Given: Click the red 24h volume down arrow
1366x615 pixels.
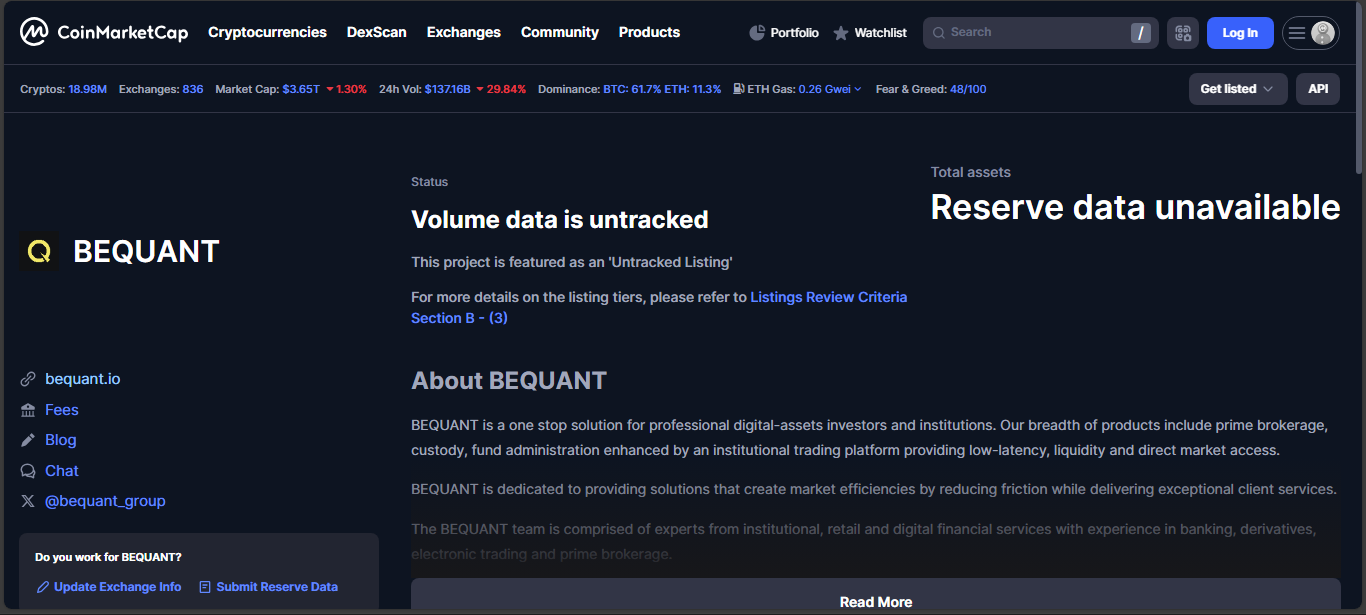Looking at the screenshot, I should [480, 89].
